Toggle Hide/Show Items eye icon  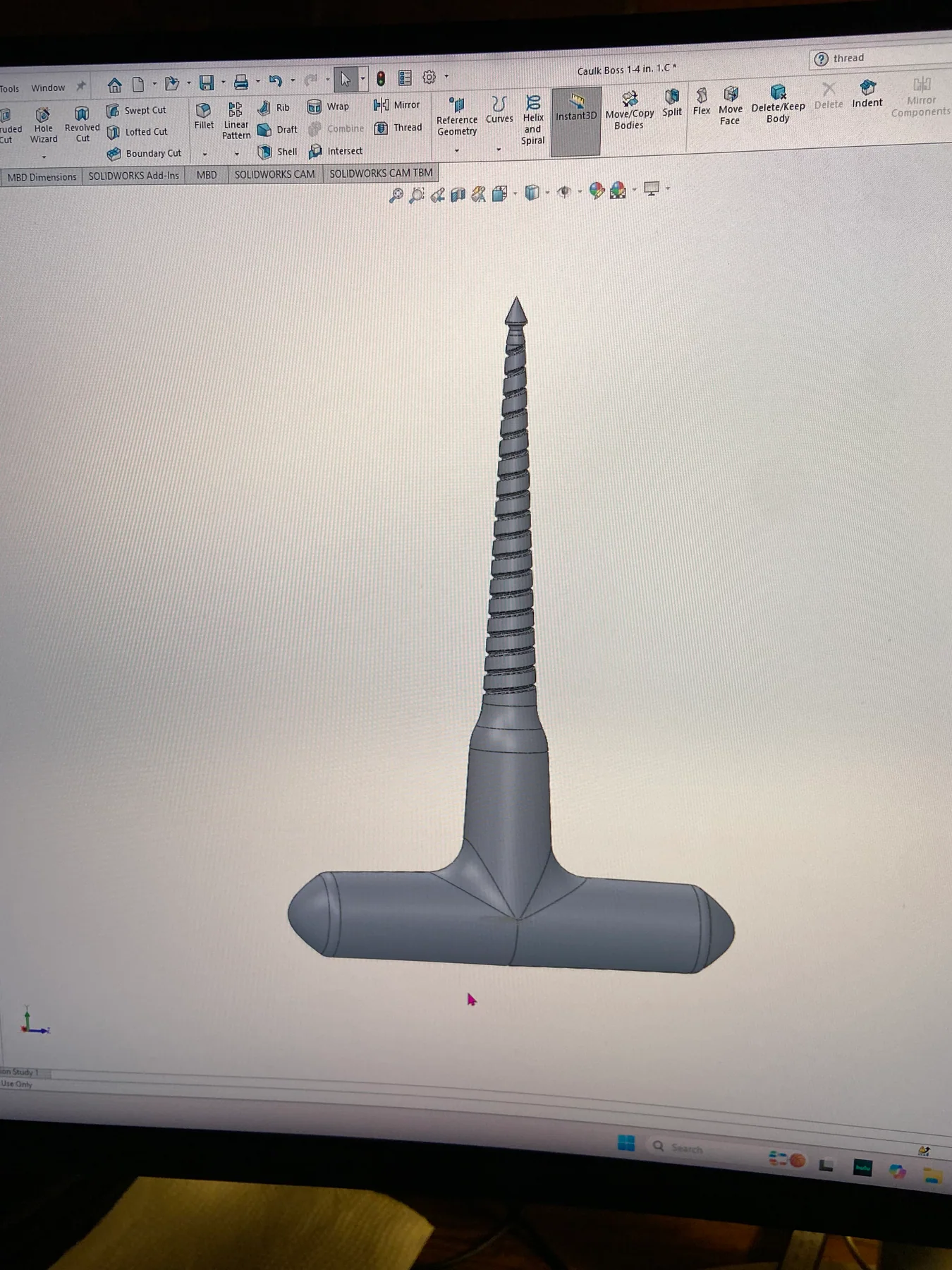click(564, 191)
